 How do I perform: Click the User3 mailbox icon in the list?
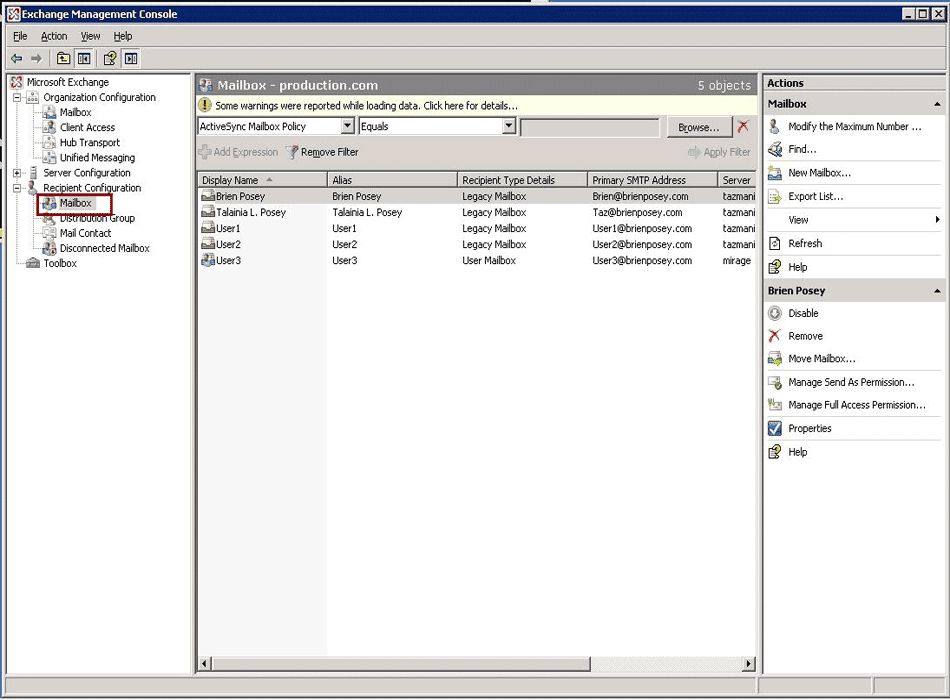coord(208,261)
